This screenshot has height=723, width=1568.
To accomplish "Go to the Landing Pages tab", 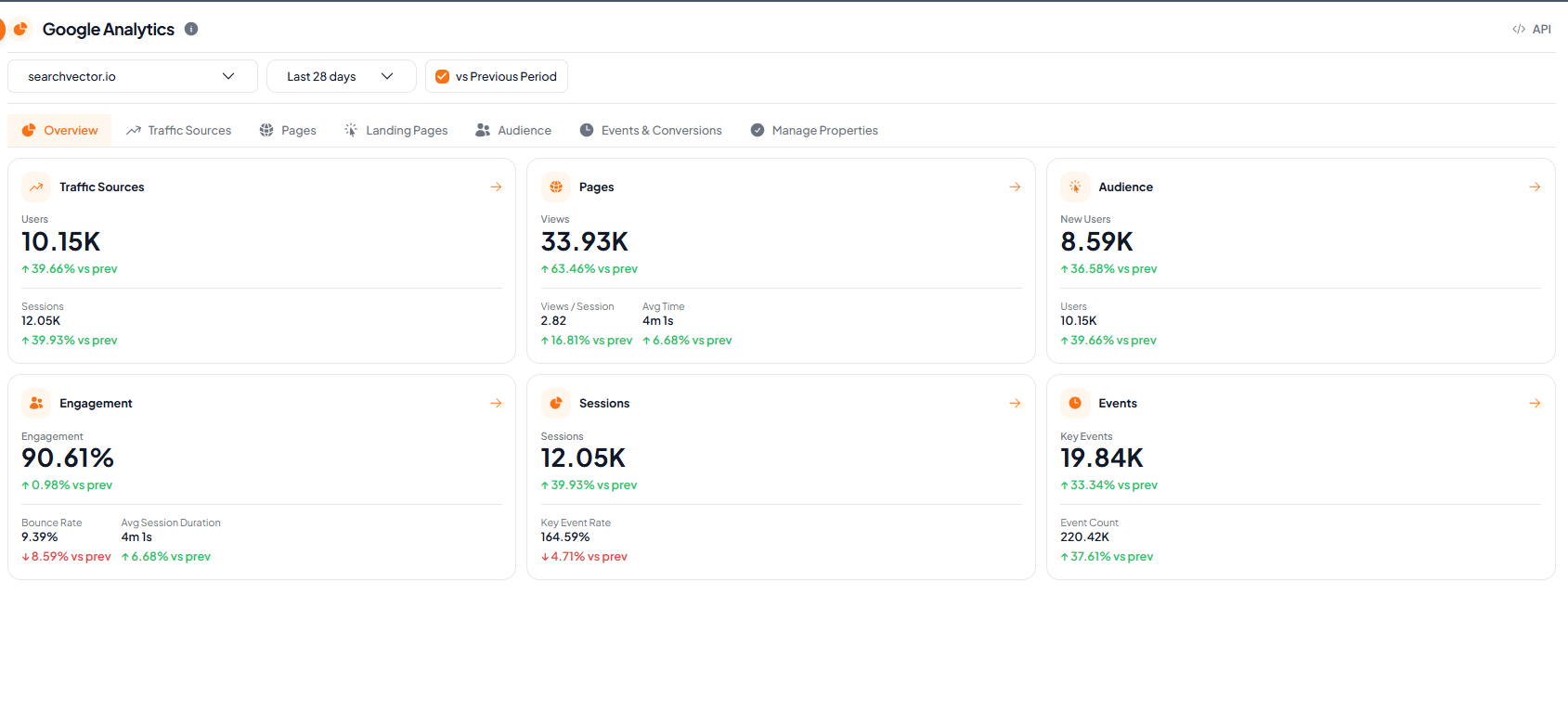I will pos(395,130).
